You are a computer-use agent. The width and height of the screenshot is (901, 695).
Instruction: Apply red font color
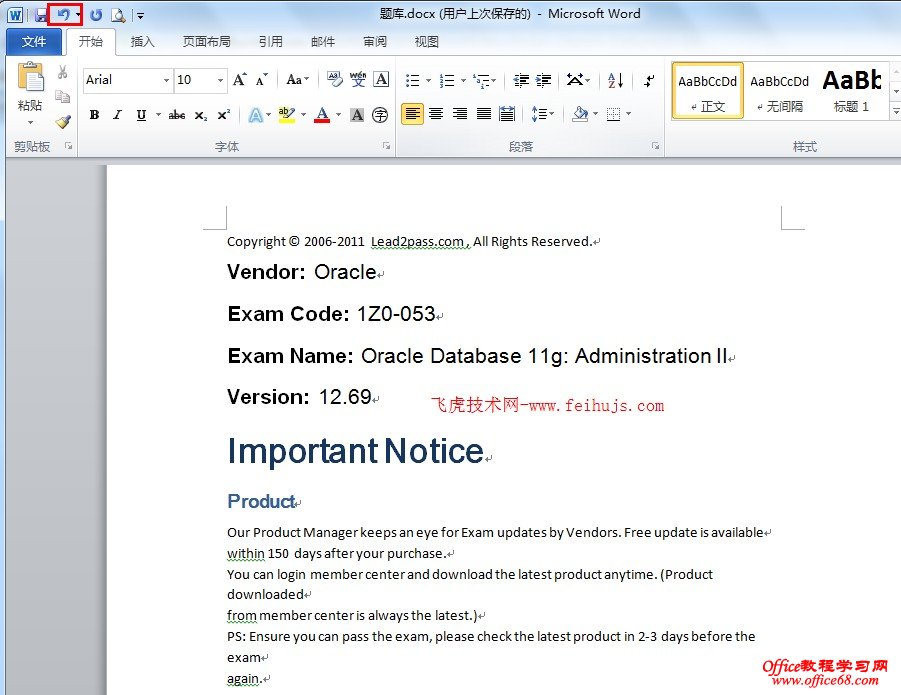(322, 115)
